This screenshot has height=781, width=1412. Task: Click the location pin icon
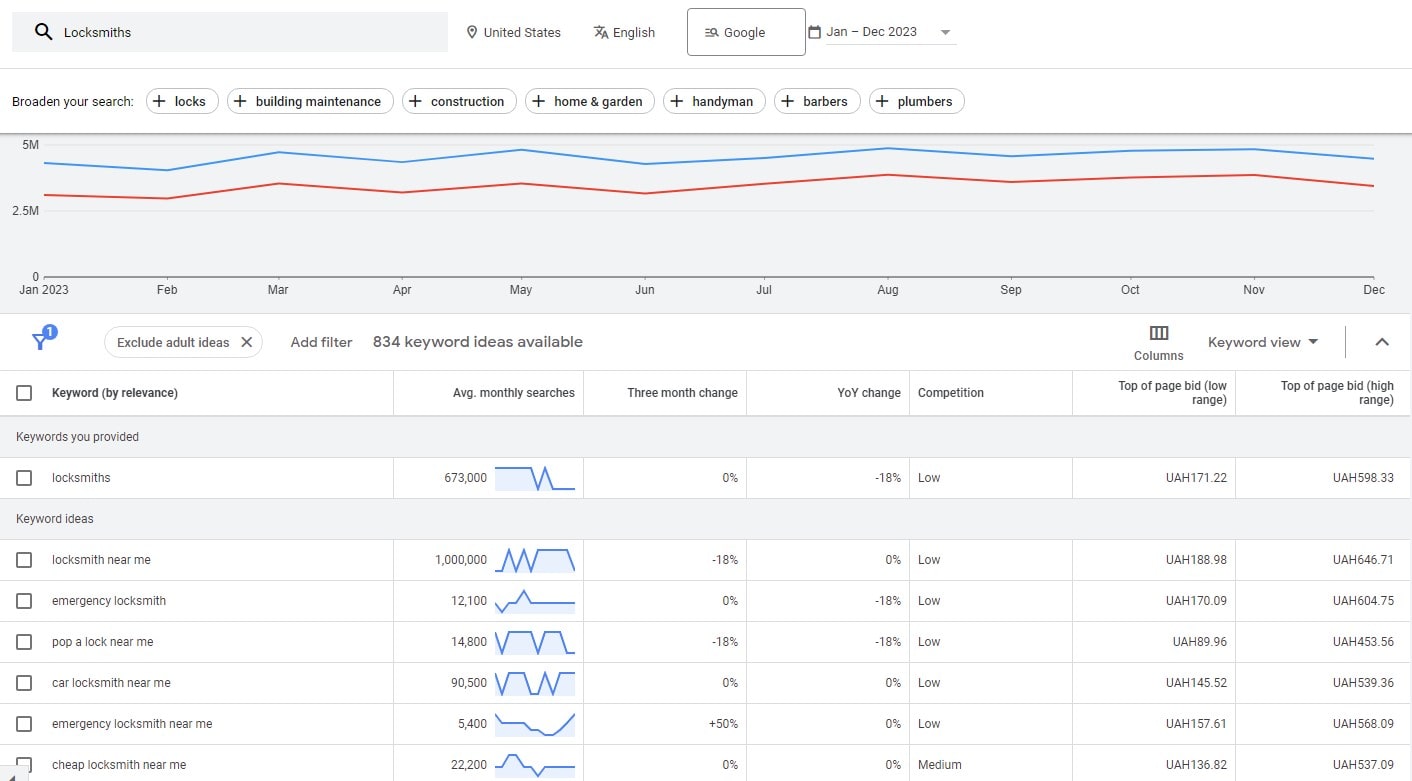coord(472,32)
